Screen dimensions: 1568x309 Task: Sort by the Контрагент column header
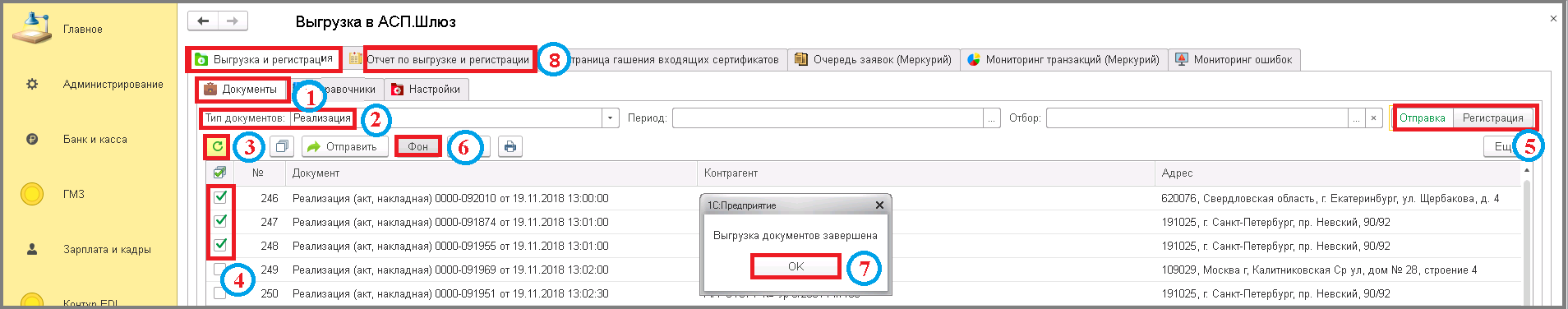coord(926,173)
